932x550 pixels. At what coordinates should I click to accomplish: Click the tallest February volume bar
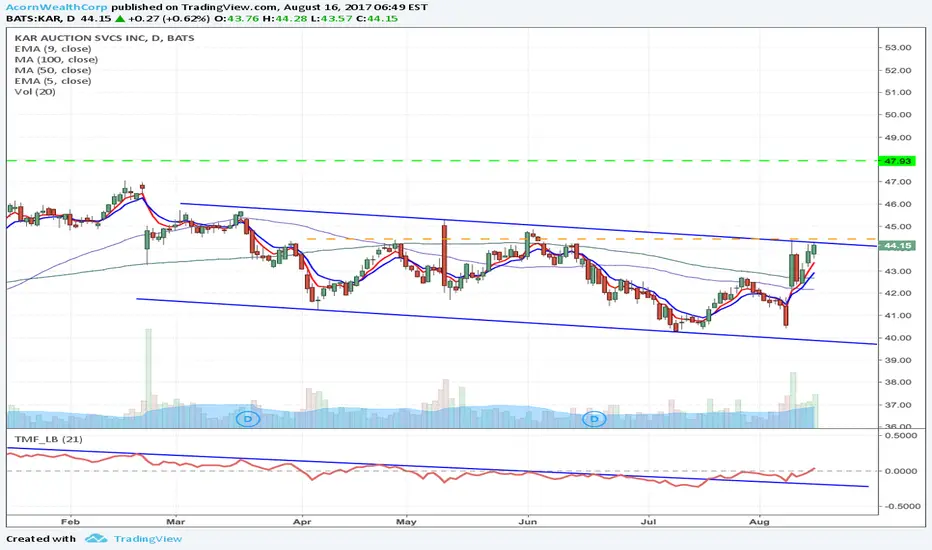[148, 378]
